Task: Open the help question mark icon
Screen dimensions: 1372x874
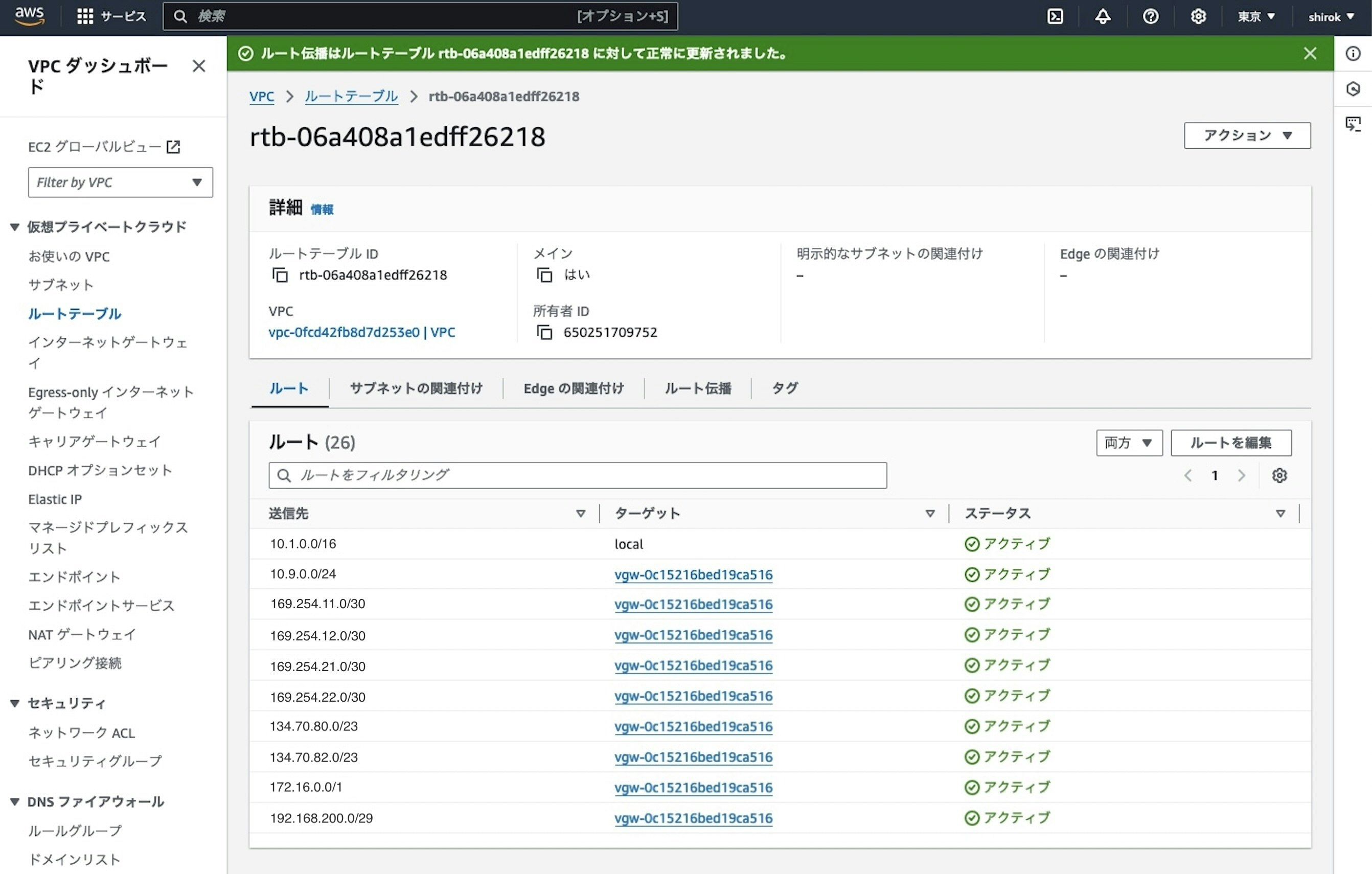Action: coord(1150,16)
